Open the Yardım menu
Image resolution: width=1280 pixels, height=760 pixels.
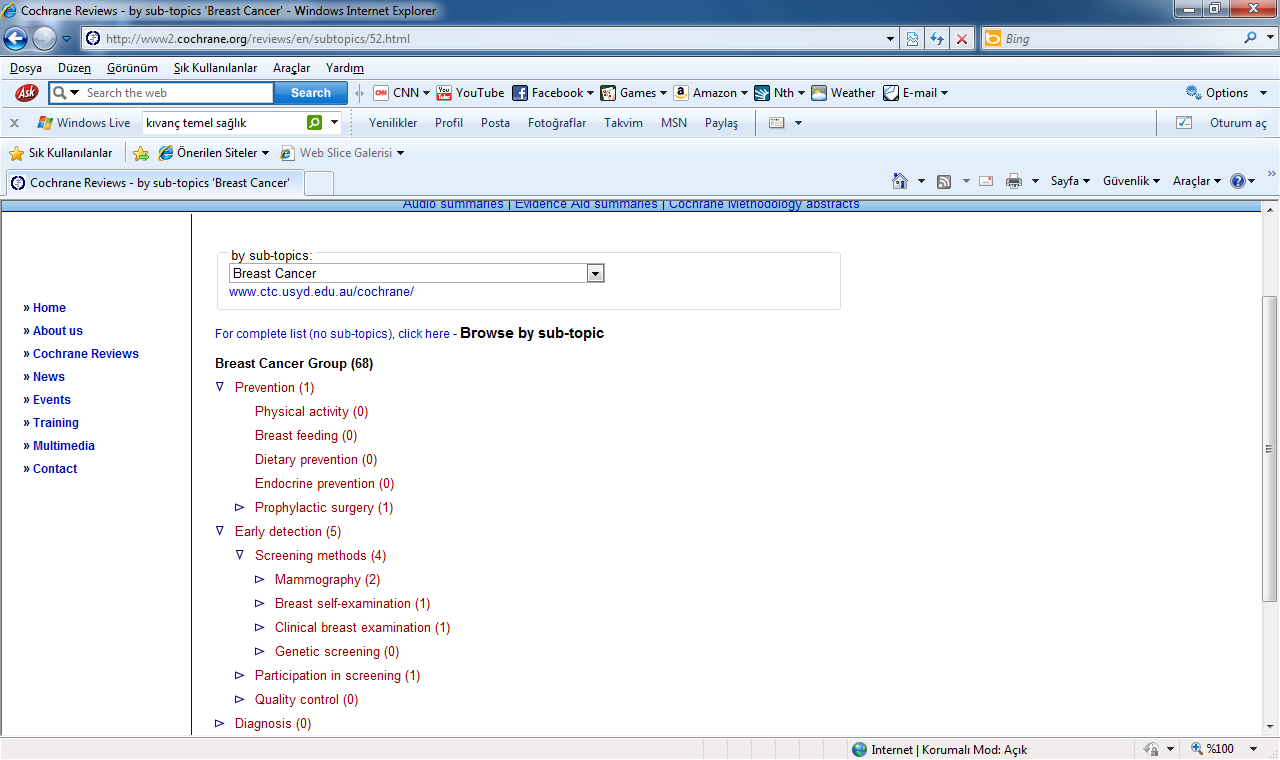tap(345, 68)
